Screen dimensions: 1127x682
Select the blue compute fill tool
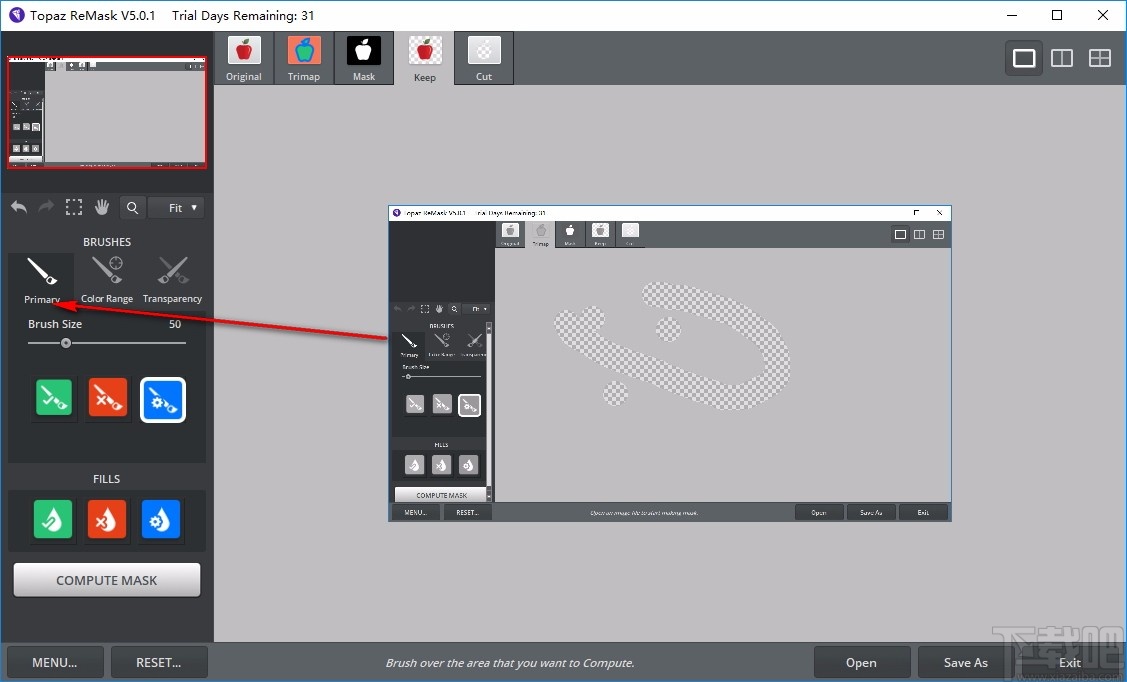point(160,519)
